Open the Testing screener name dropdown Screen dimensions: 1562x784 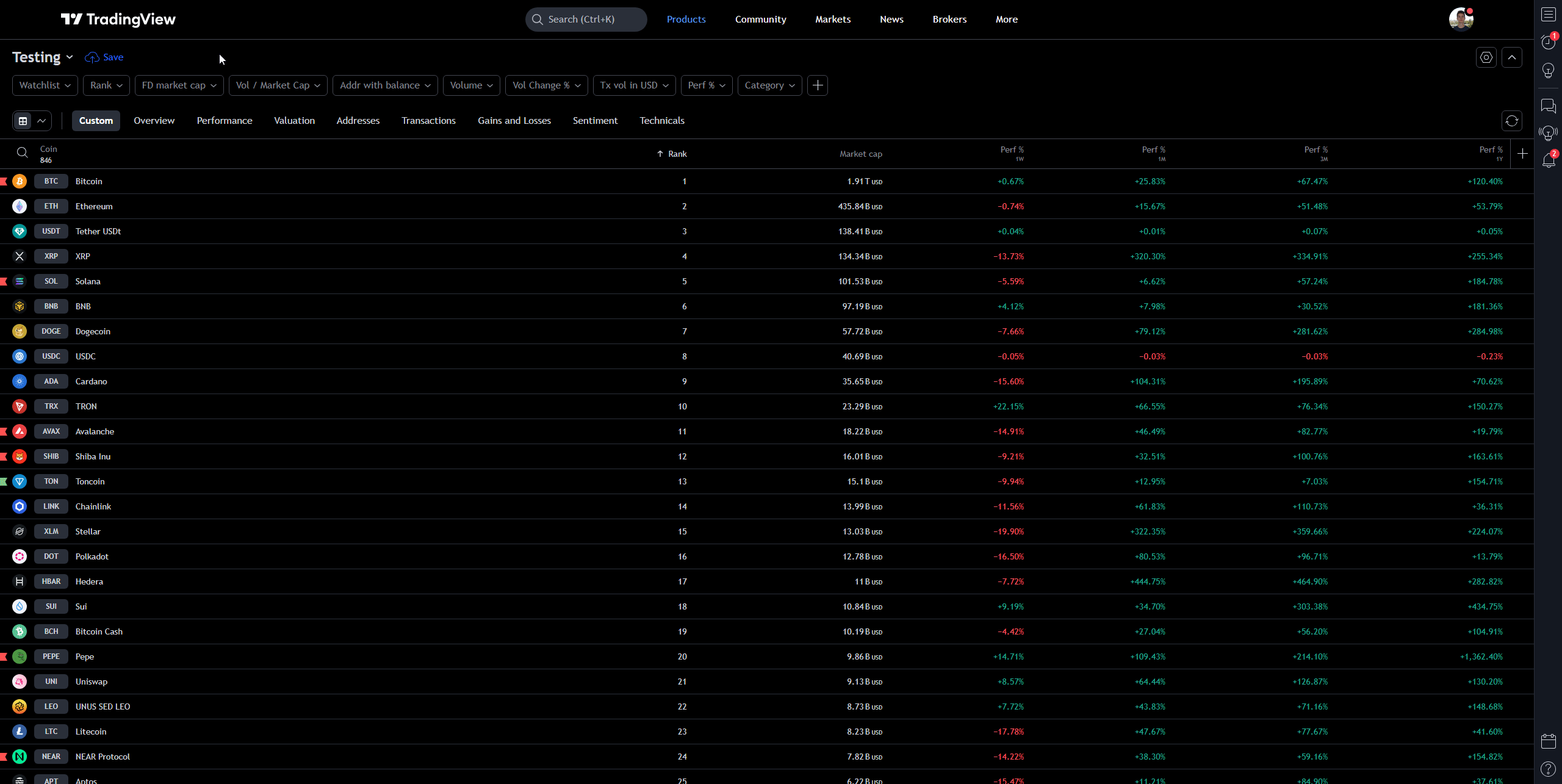tap(43, 57)
